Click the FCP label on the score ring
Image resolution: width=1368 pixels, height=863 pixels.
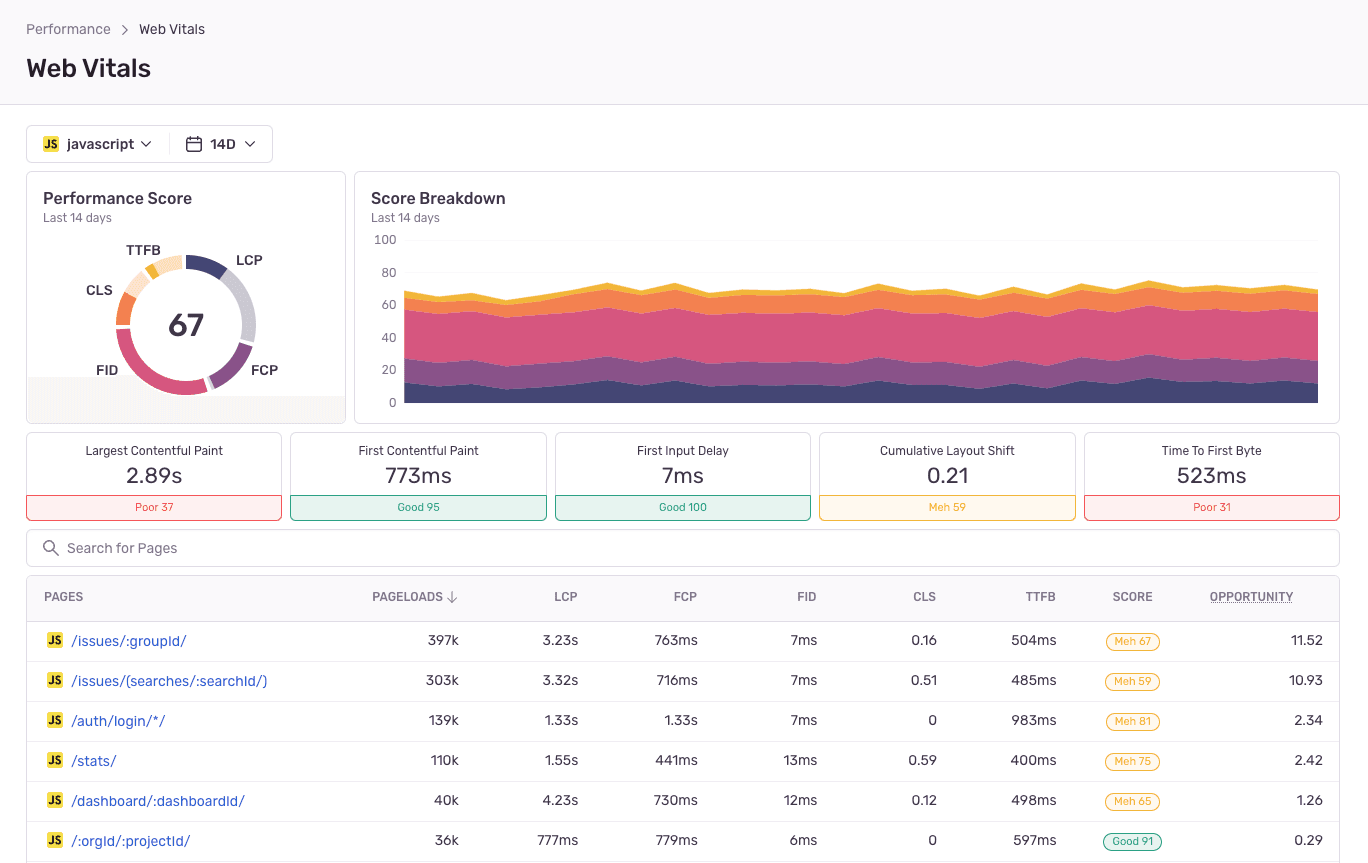pyautogui.click(x=265, y=370)
